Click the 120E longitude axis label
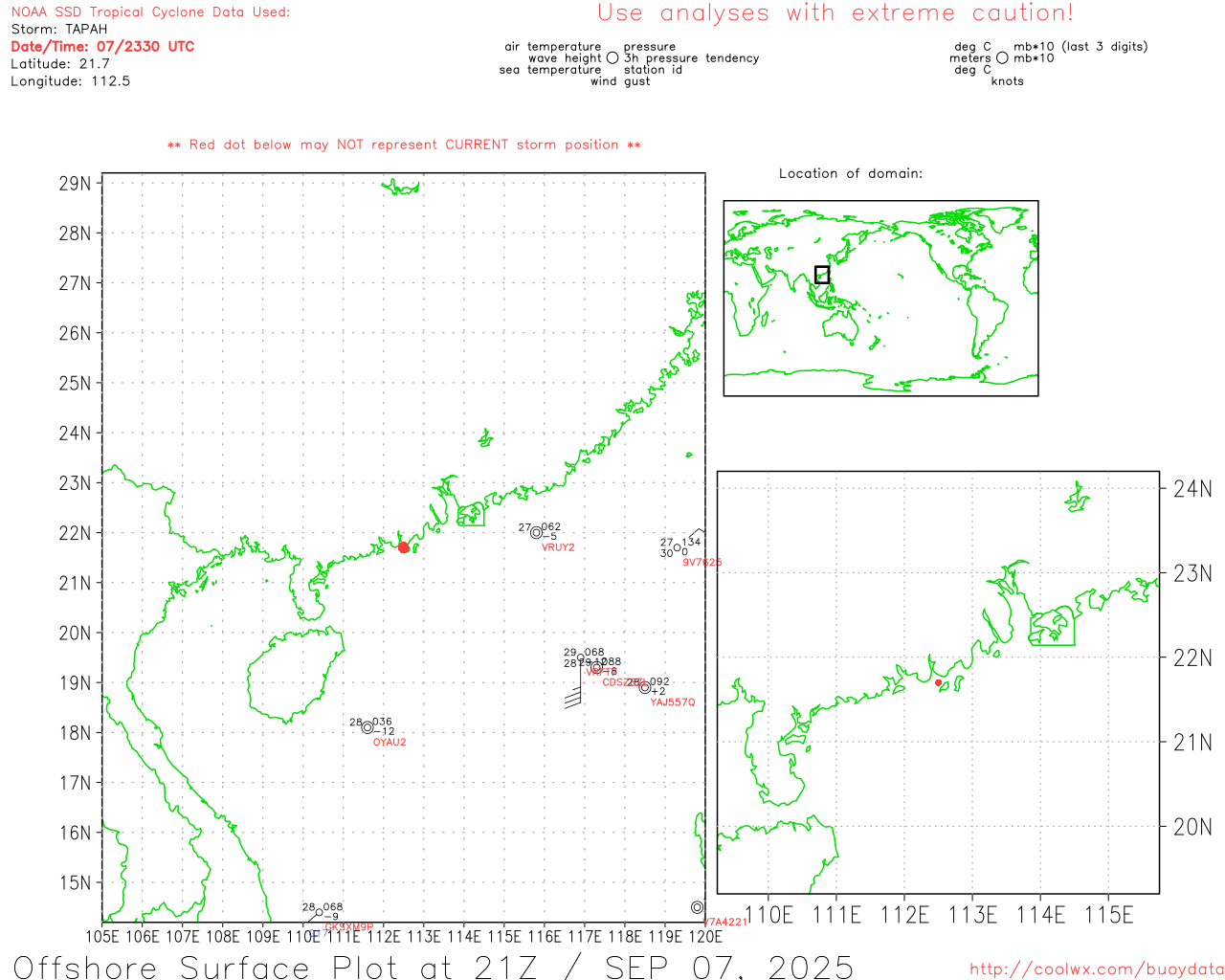The image size is (1225, 980). click(705, 936)
